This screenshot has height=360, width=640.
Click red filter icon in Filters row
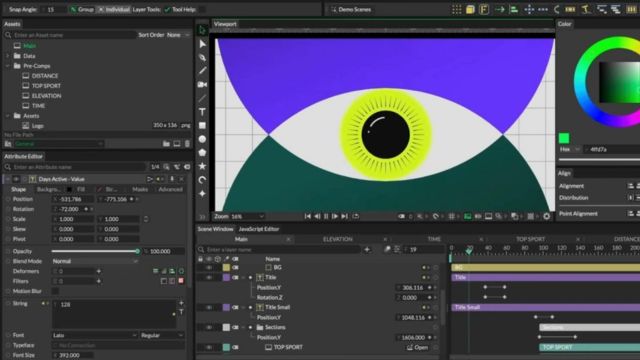coord(181,281)
